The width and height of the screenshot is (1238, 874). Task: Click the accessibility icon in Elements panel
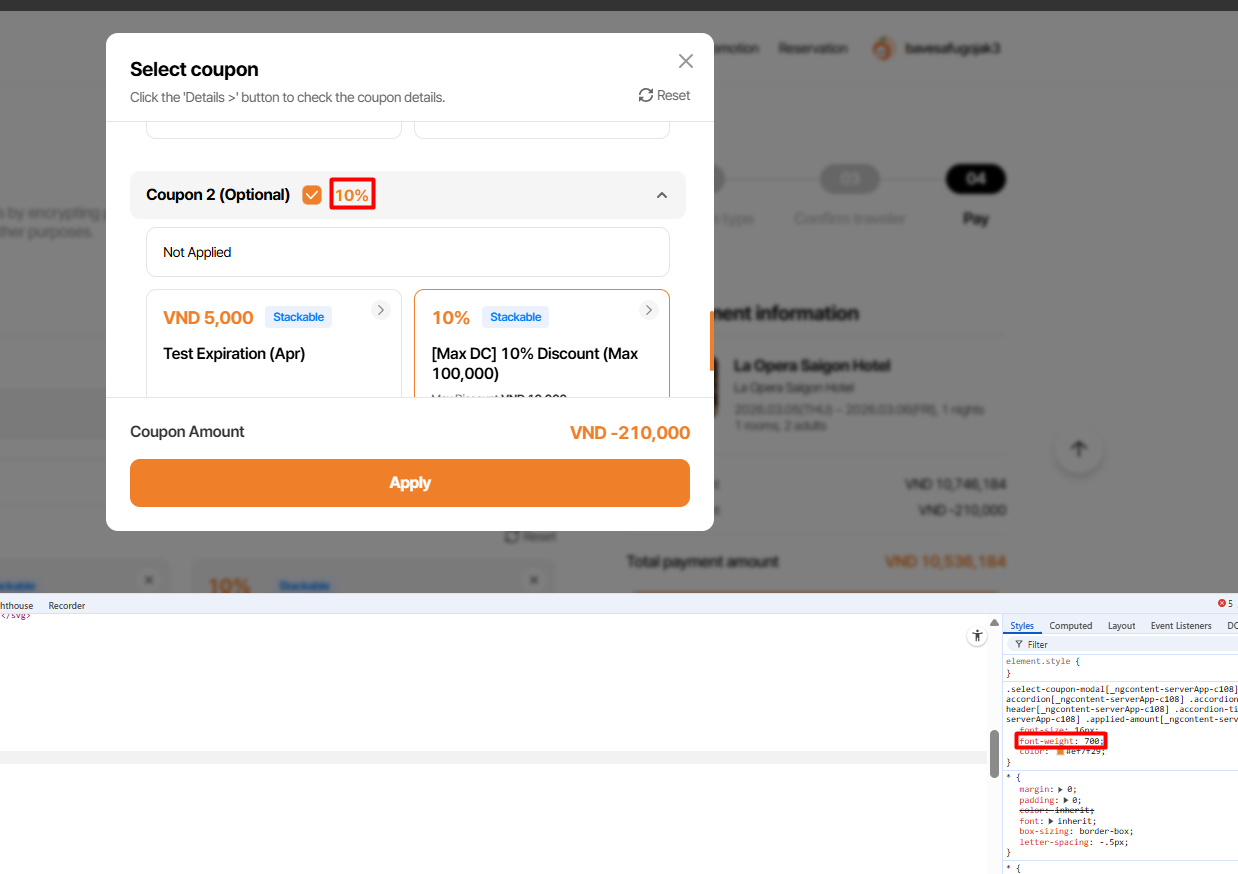(x=977, y=636)
